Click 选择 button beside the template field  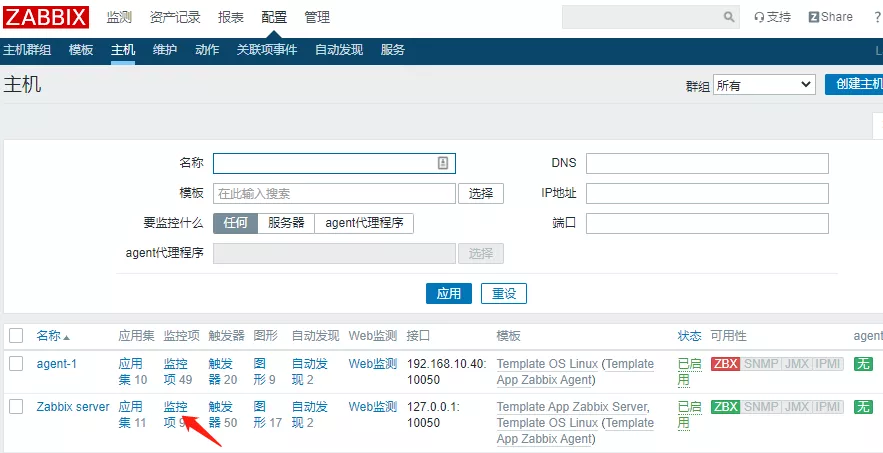(480, 194)
